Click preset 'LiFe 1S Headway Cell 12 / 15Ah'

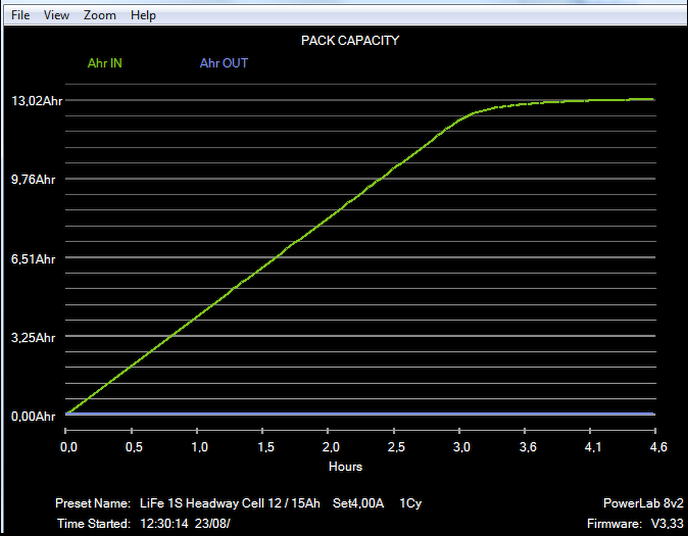pos(230,503)
